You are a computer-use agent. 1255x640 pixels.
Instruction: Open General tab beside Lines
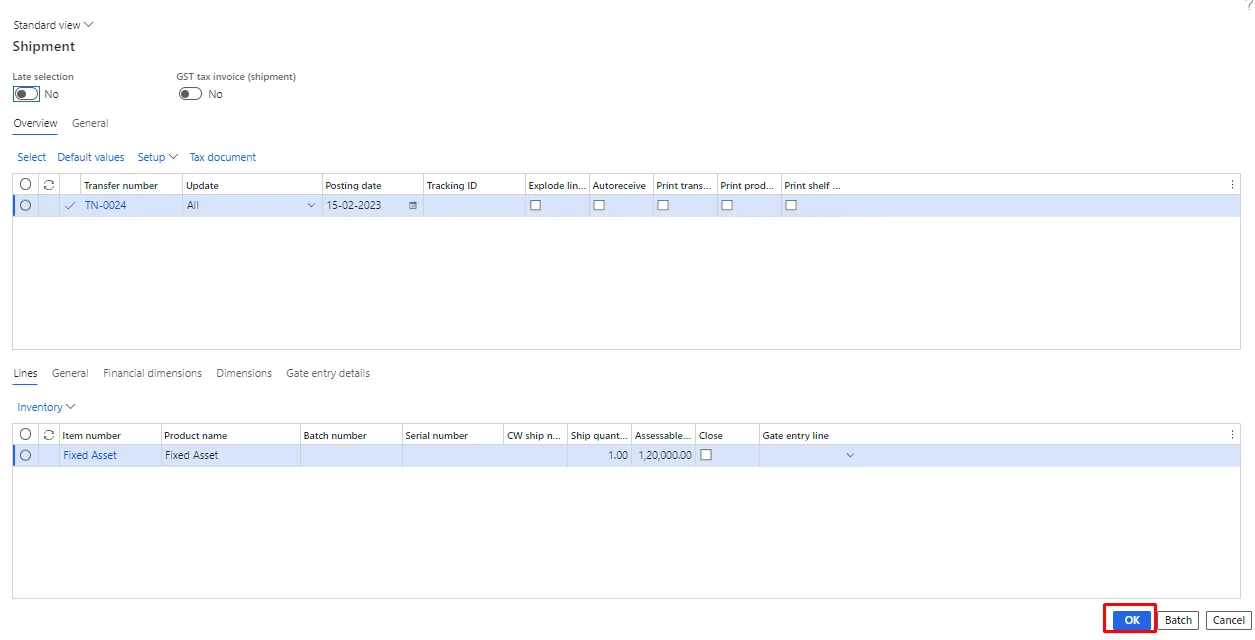tap(70, 373)
